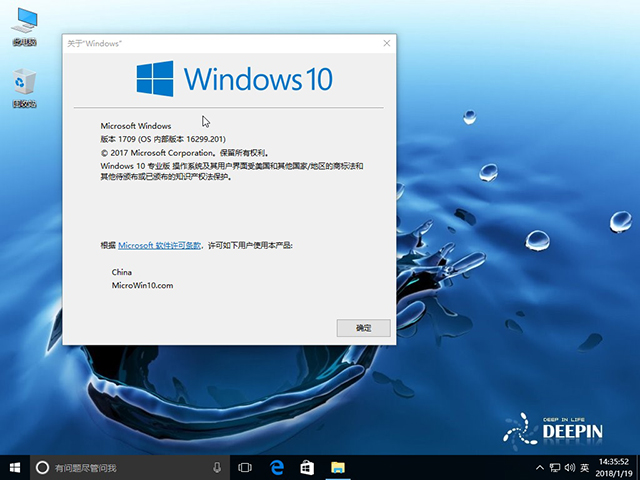Open the Windows Start menu

(15, 467)
